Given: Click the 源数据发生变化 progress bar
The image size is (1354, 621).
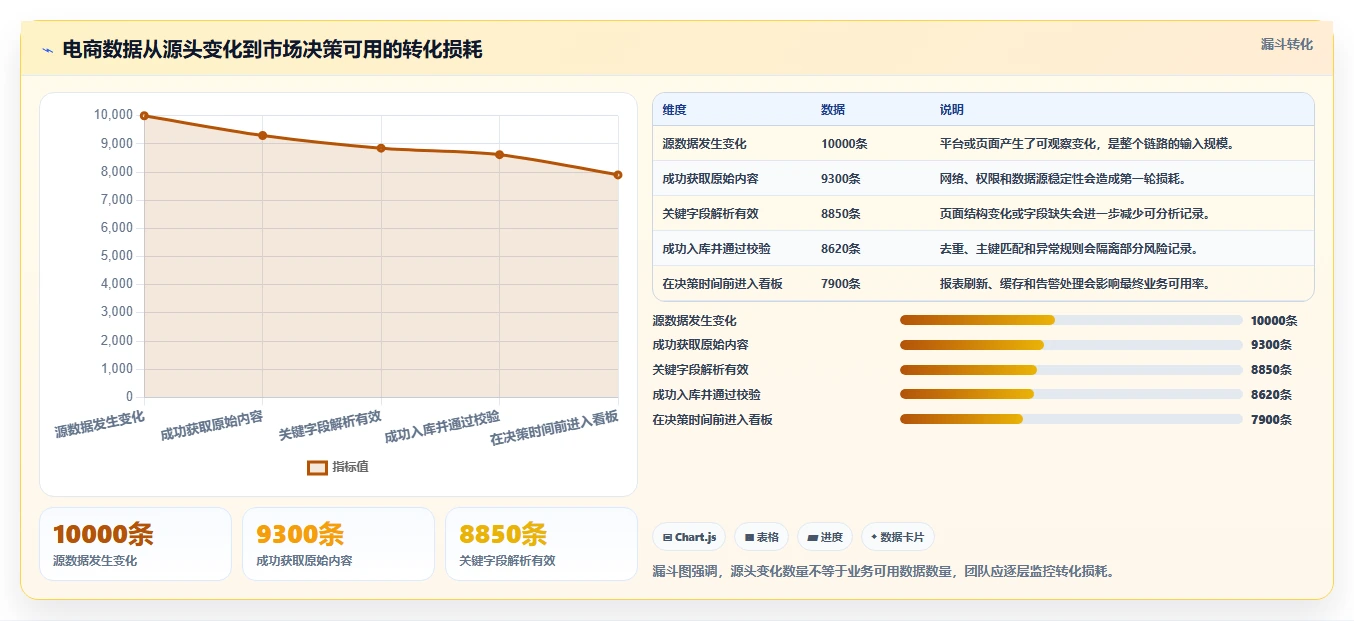Looking at the screenshot, I should (x=1071, y=320).
